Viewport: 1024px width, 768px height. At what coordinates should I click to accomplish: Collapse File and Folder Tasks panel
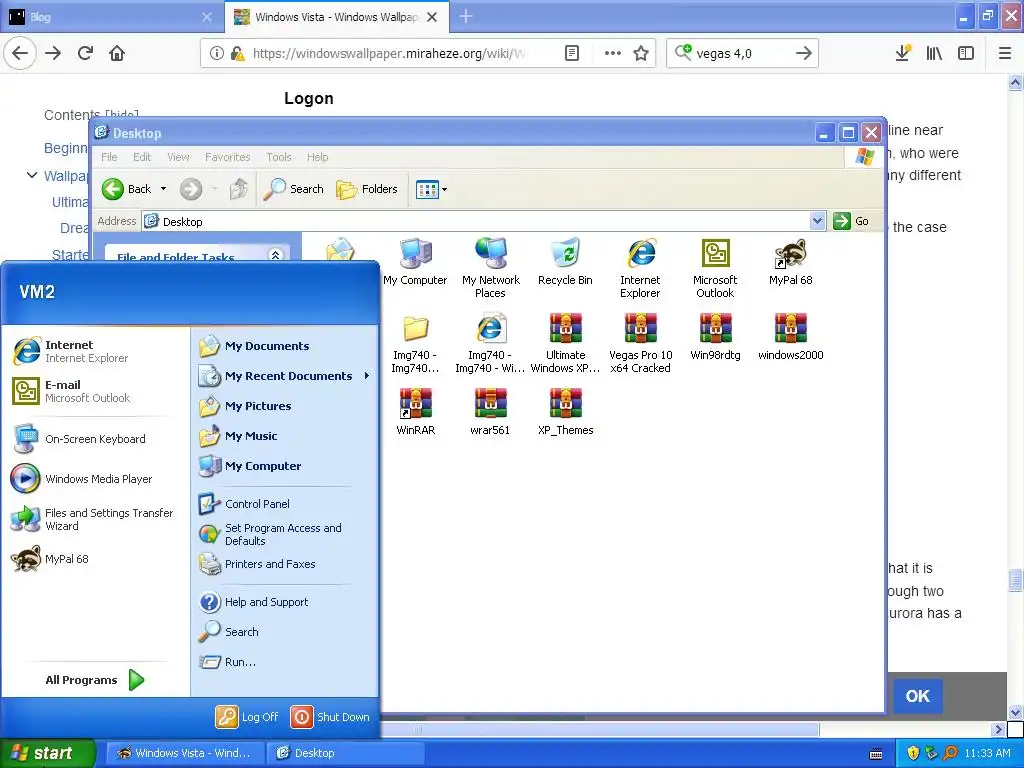coord(275,255)
